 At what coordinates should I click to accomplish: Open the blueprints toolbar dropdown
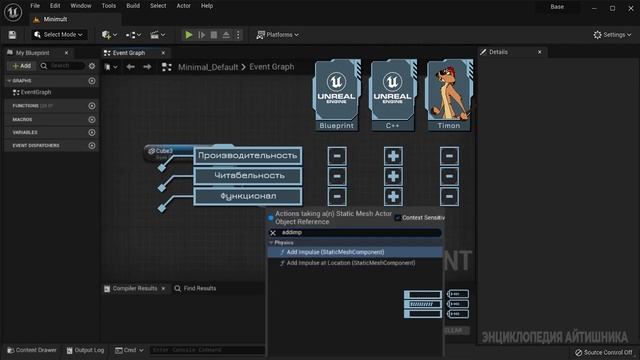tap(133, 35)
